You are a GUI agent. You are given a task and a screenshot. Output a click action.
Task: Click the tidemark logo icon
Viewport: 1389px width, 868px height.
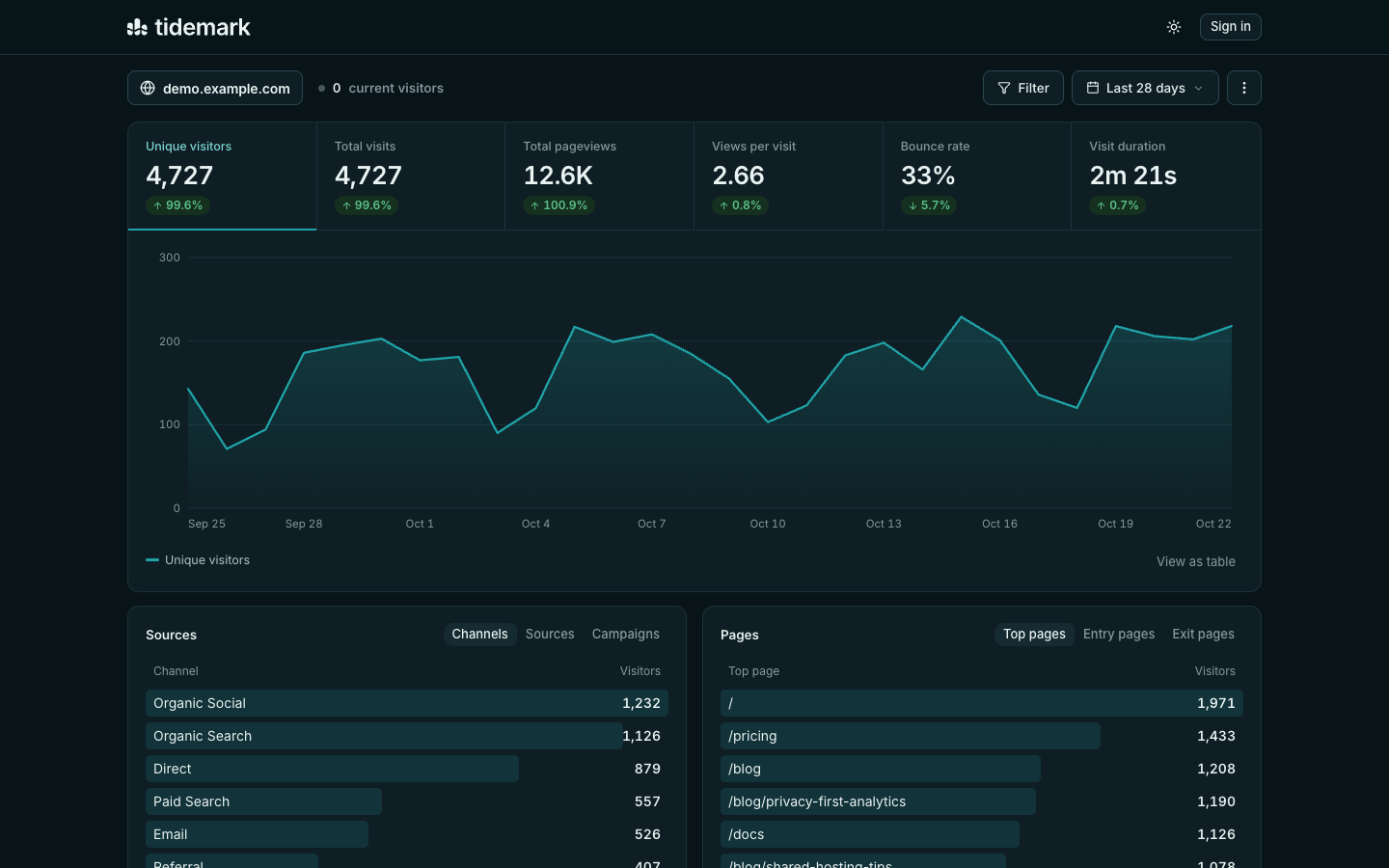(x=137, y=27)
